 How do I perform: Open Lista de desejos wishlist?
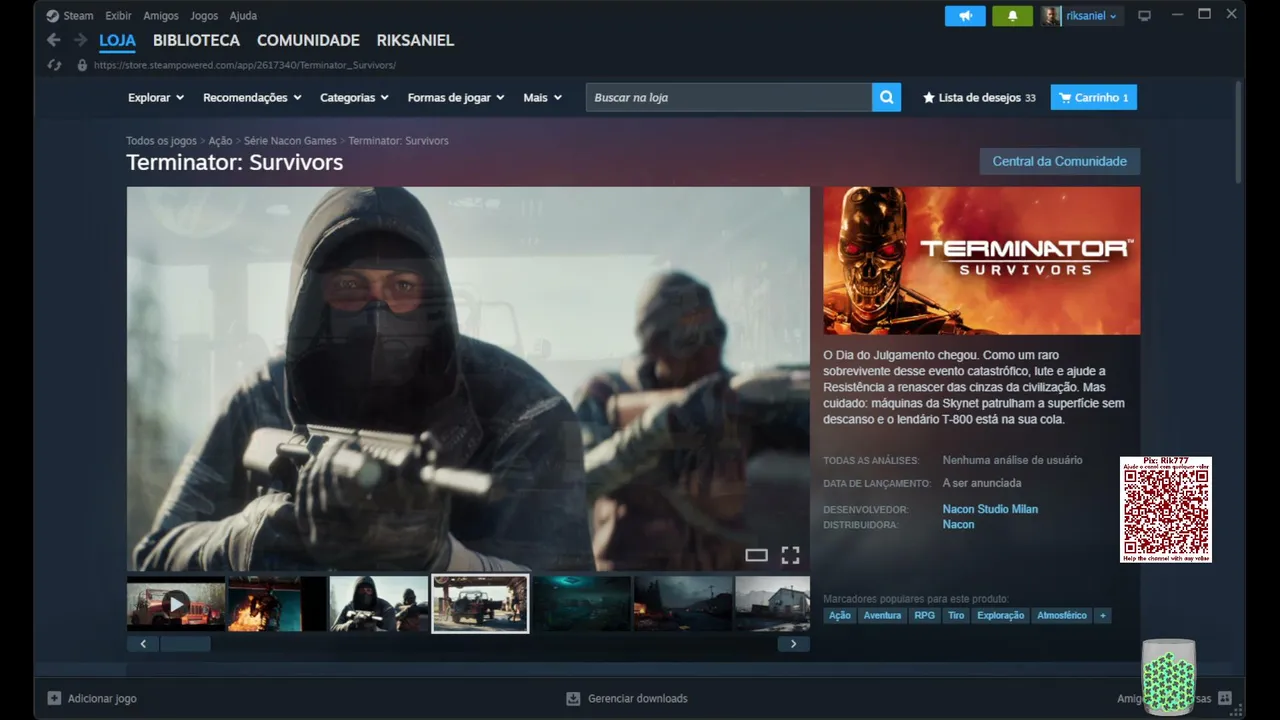tap(979, 98)
